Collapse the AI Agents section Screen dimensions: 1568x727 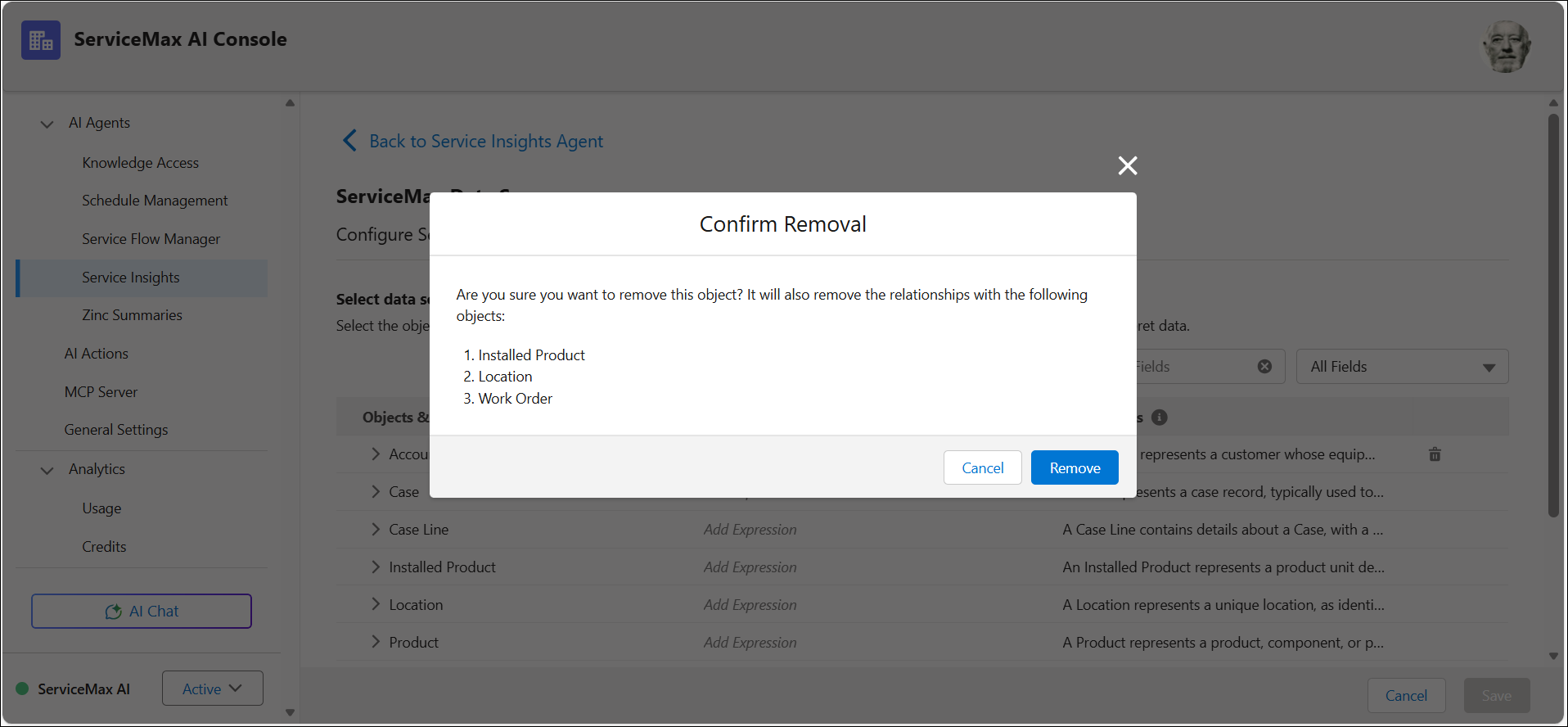coord(47,124)
